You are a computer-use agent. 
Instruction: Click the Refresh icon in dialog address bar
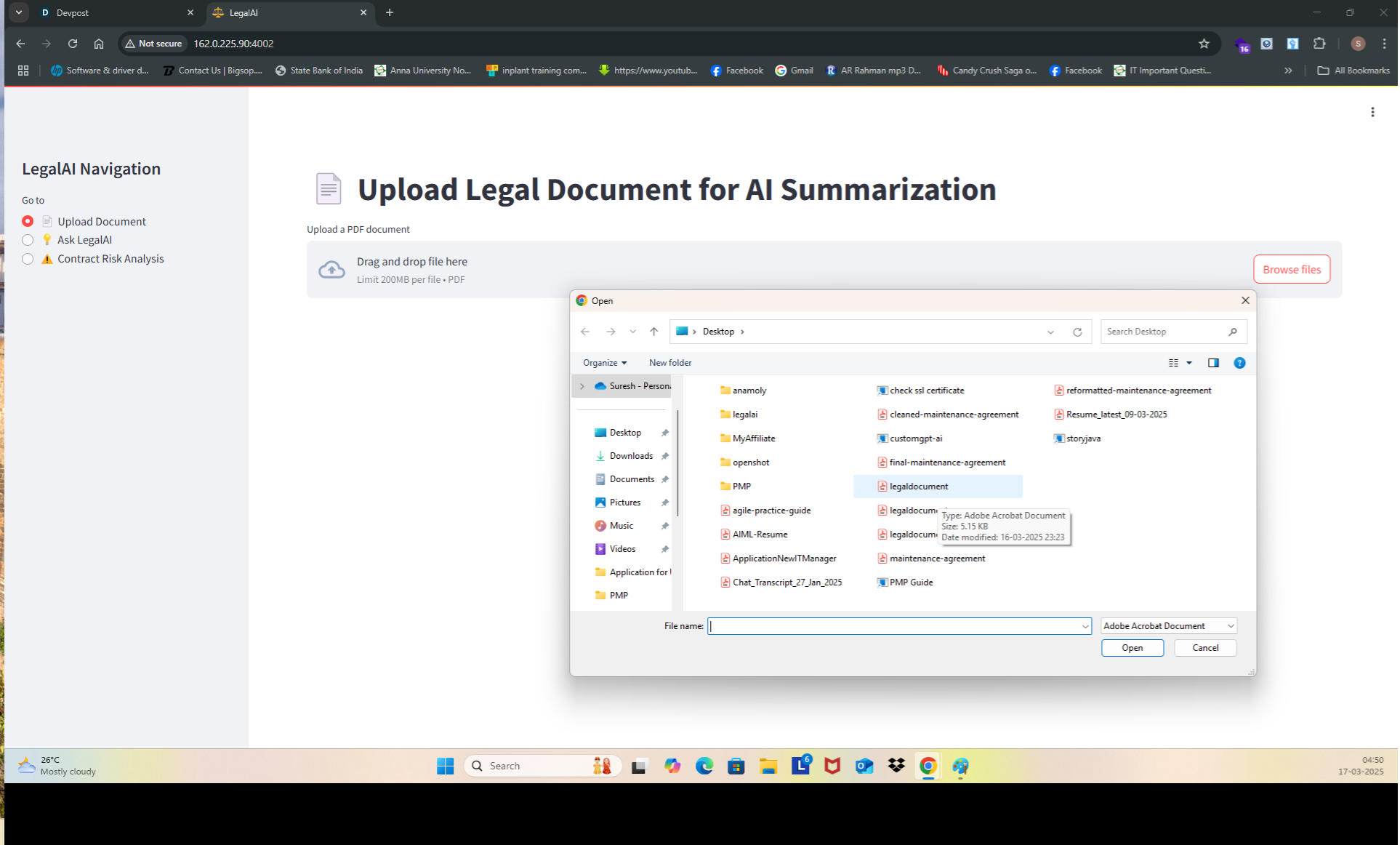(x=1077, y=332)
